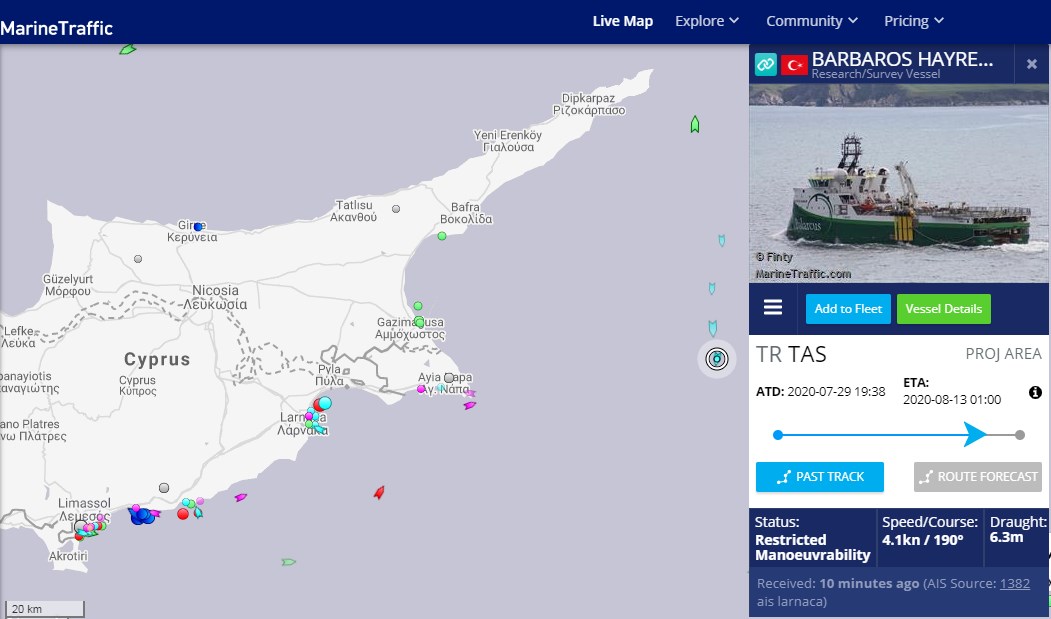This screenshot has height=619, width=1051.
Task: Click the blue dot at Girne
Action: tap(198, 227)
